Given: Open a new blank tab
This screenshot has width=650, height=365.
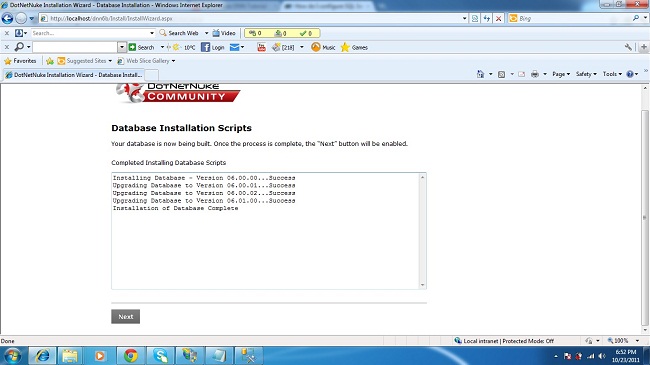Looking at the screenshot, I should [152, 75].
